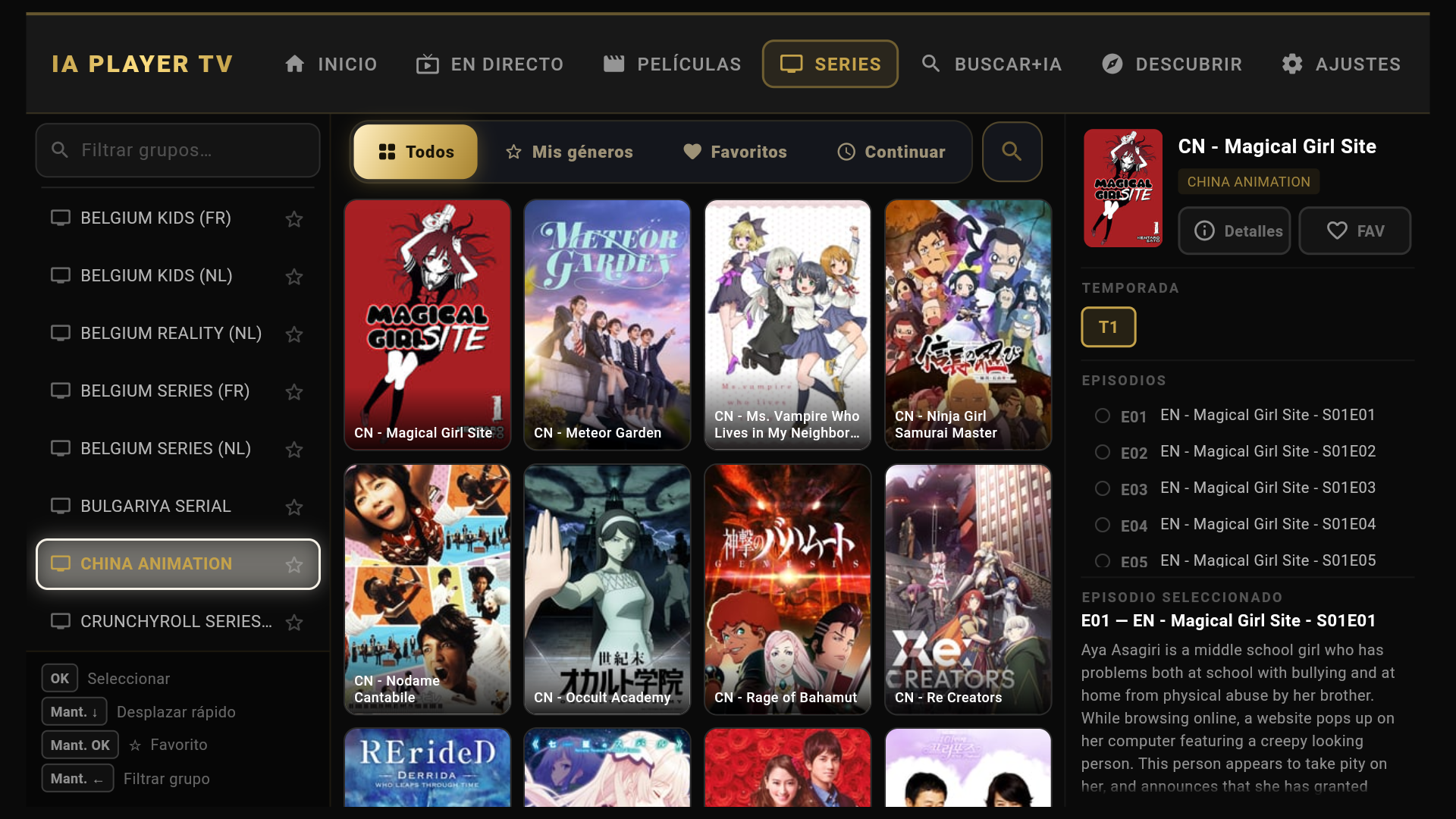
Task: Show Favoritos series
Action: click(735, 152)
